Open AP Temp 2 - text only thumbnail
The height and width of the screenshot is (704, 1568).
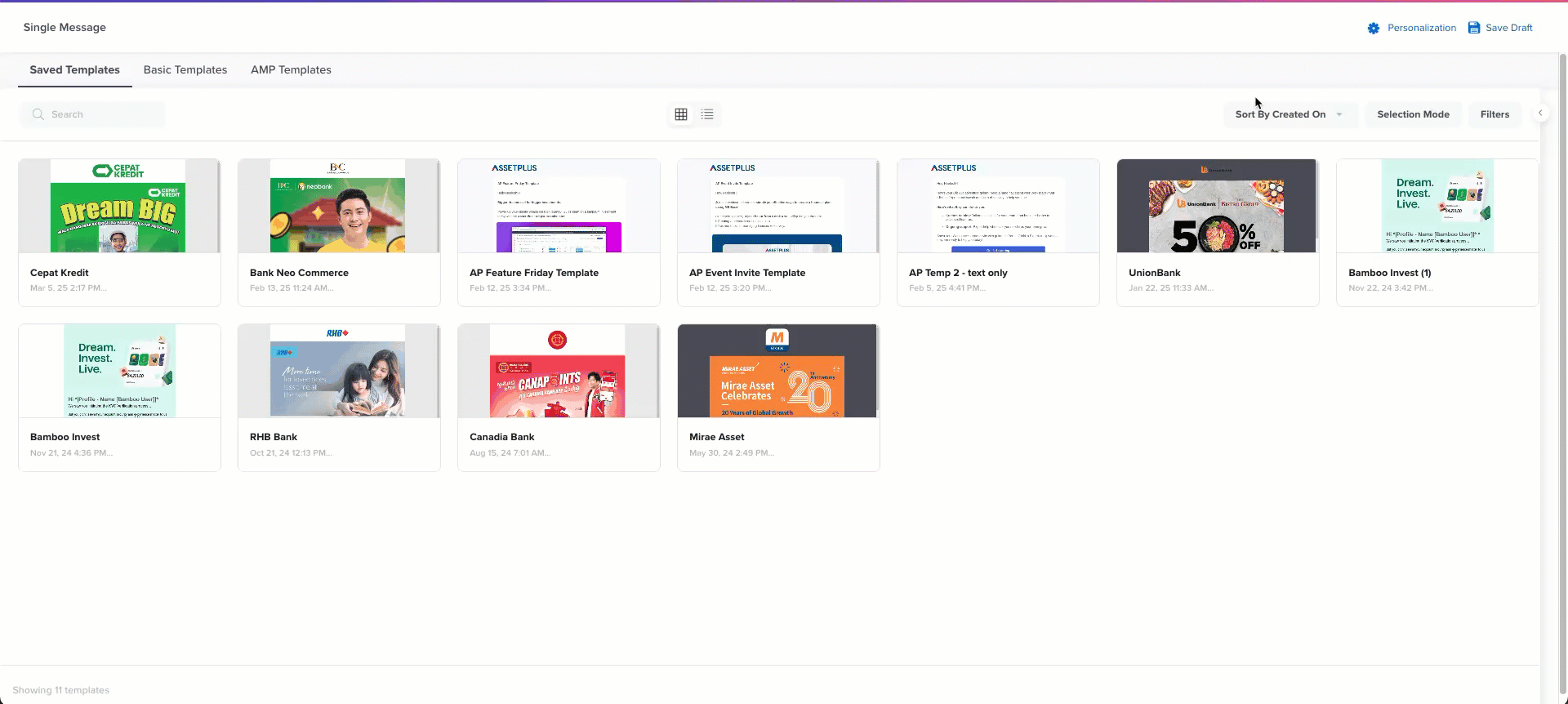pyautogui.click(x=998, y=206)
